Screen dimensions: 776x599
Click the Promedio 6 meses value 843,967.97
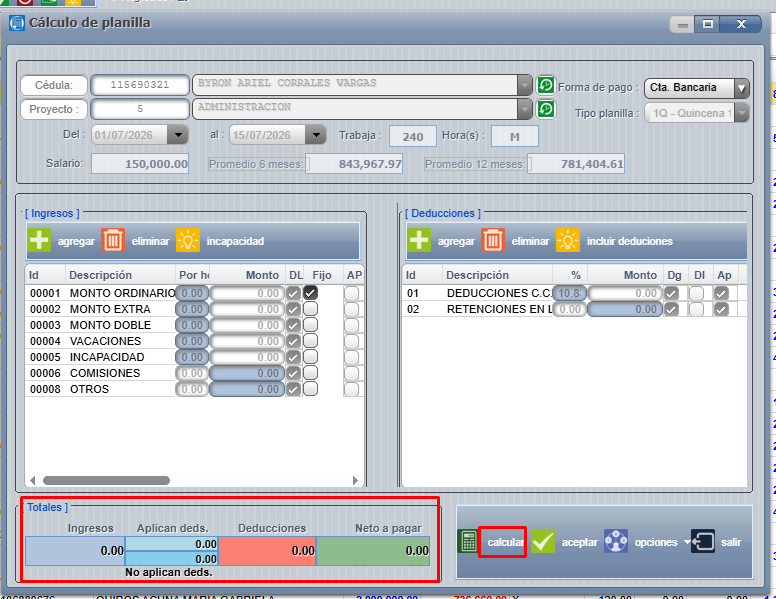[355, 164]
